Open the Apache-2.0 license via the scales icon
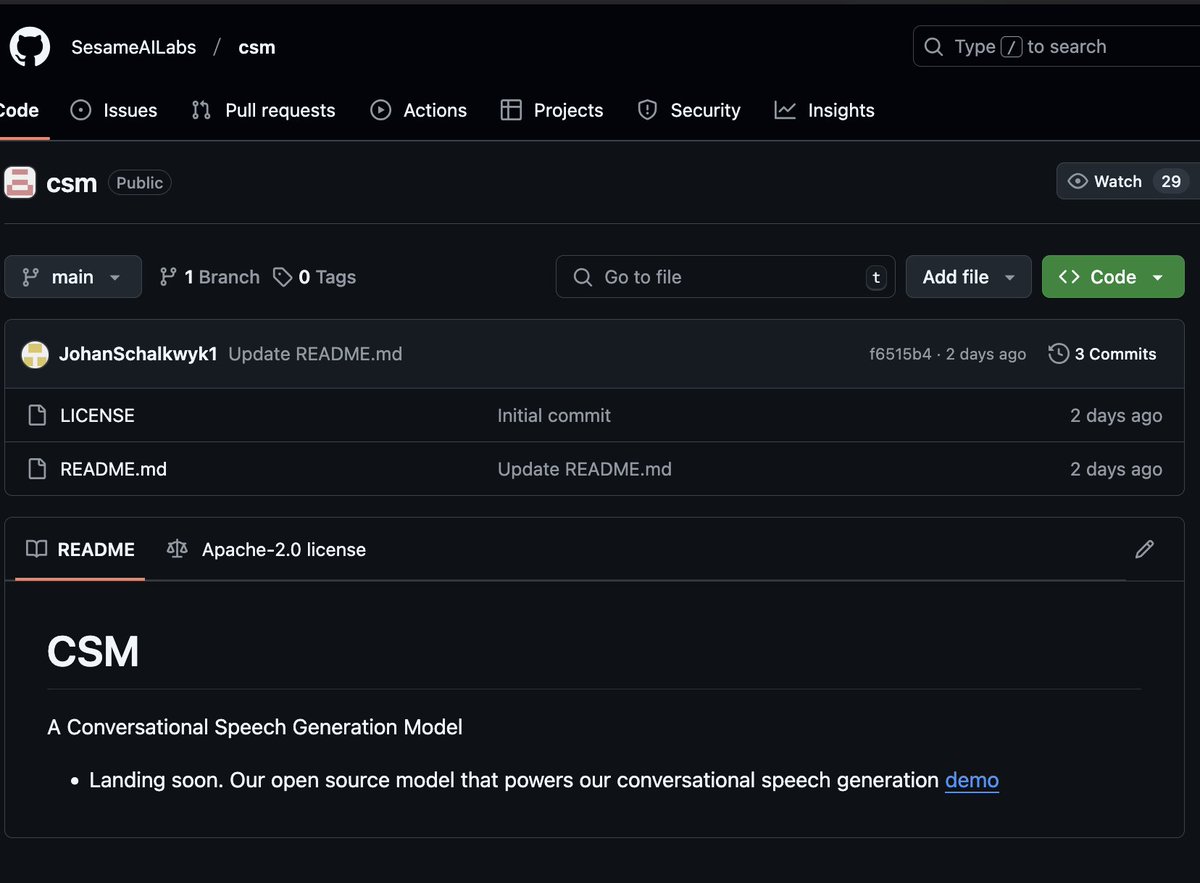This screenshot has width=1200, height=883. [x=176, y=549]
